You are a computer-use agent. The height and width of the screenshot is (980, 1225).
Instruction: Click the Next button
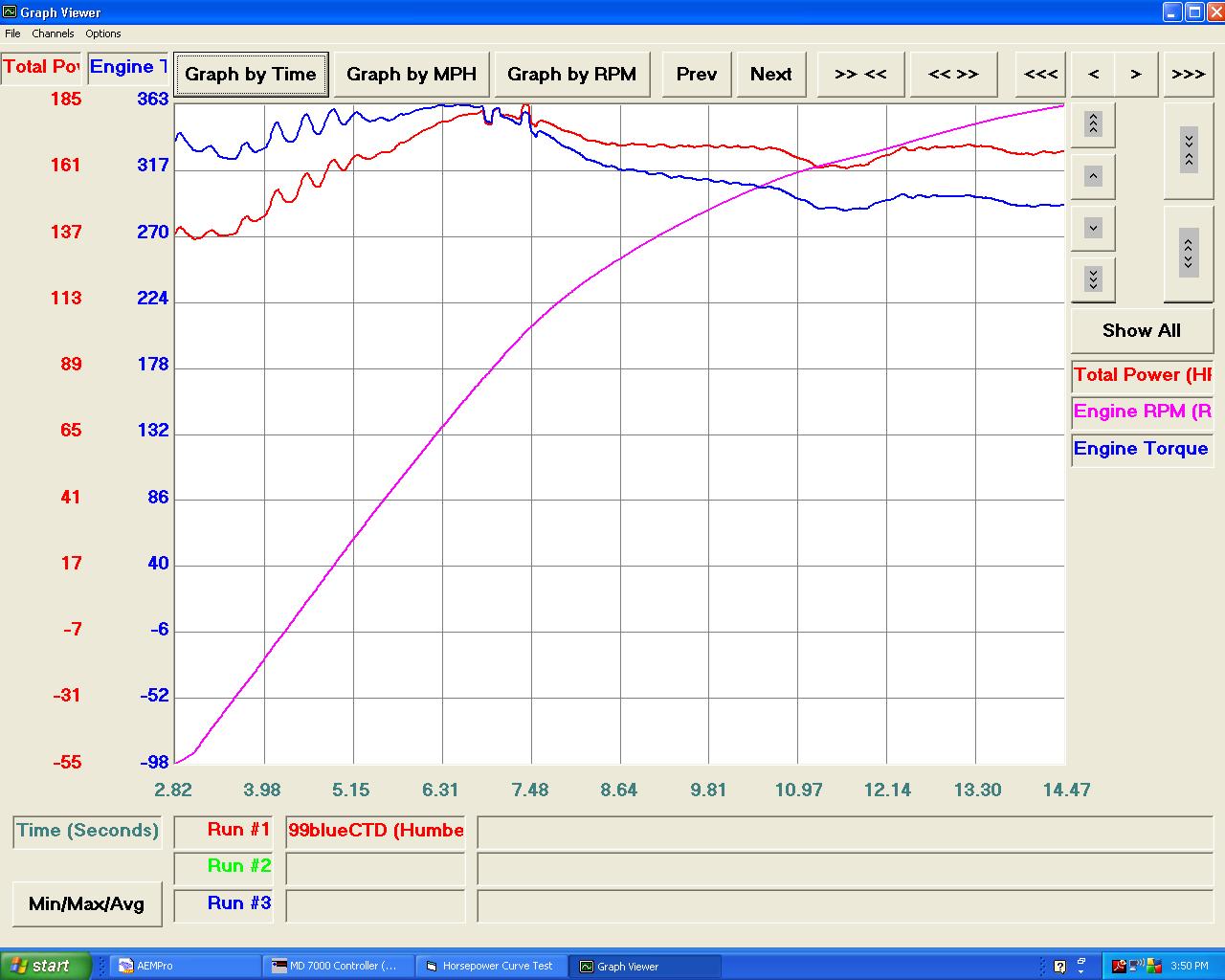pyautogui.click(x=771, y=75)
